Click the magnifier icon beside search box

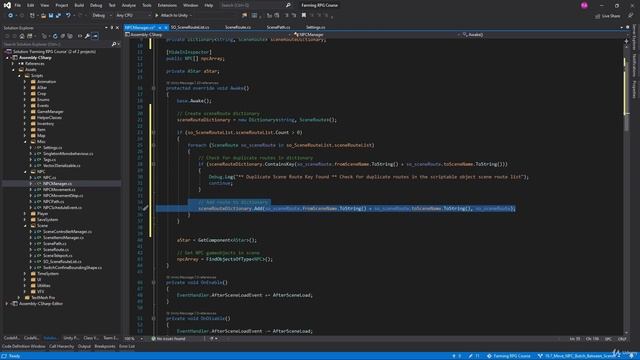click(x=288, y=5)
